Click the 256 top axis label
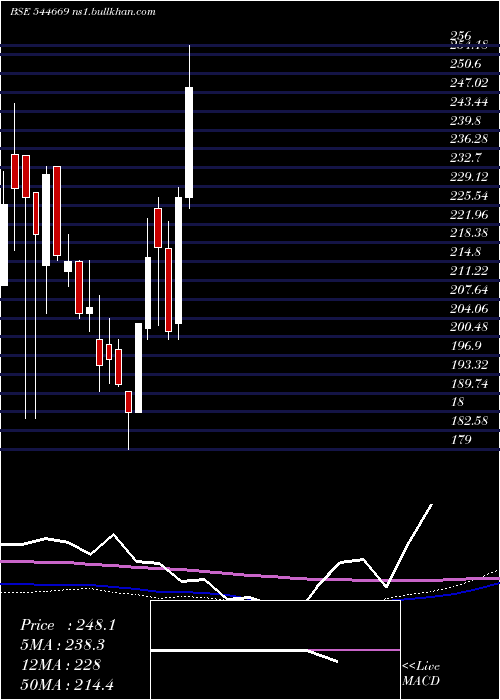 tap(460, 36)
